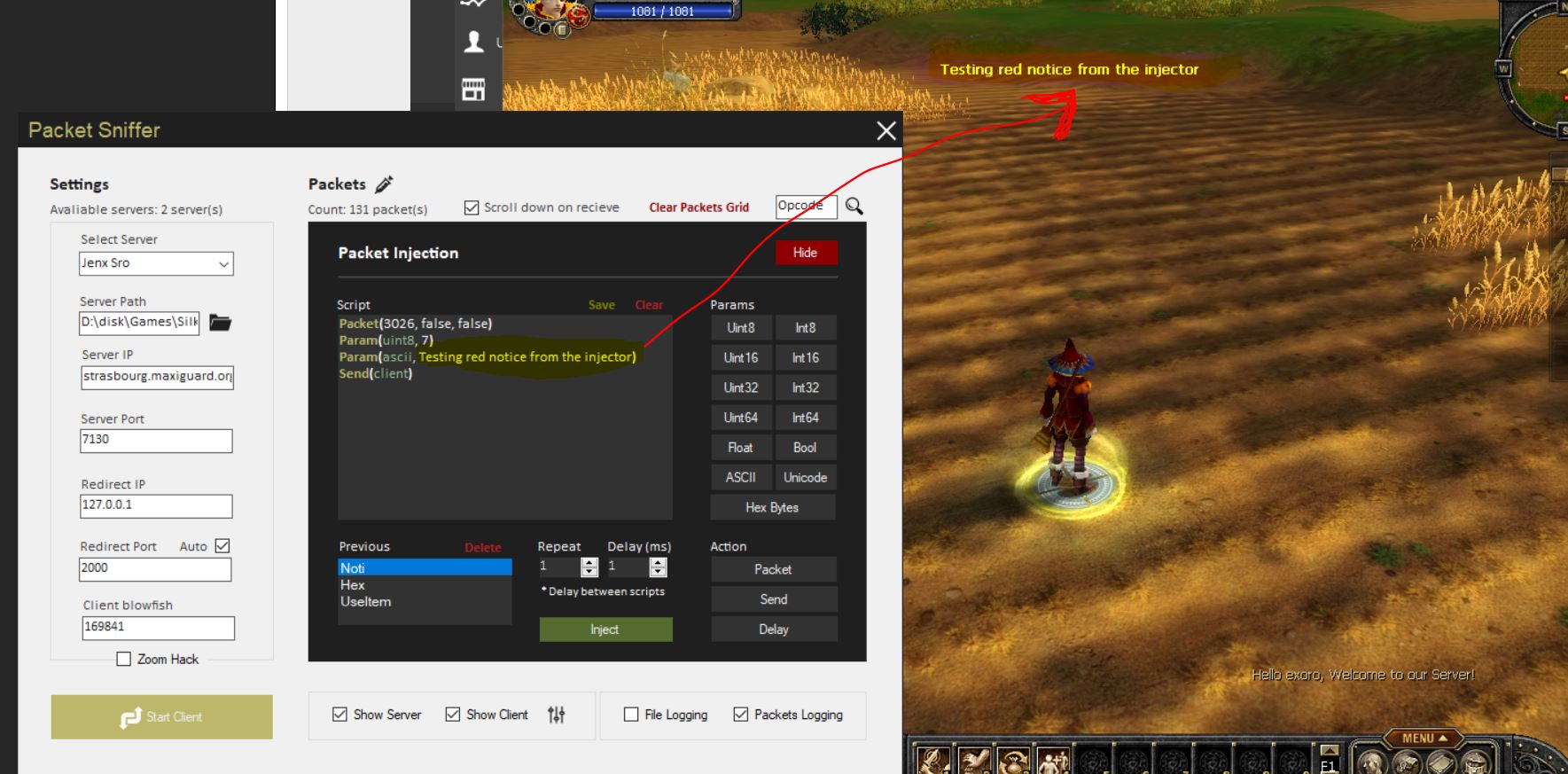Enable the Zoom Hack checkbox

[x=124, y=659]
